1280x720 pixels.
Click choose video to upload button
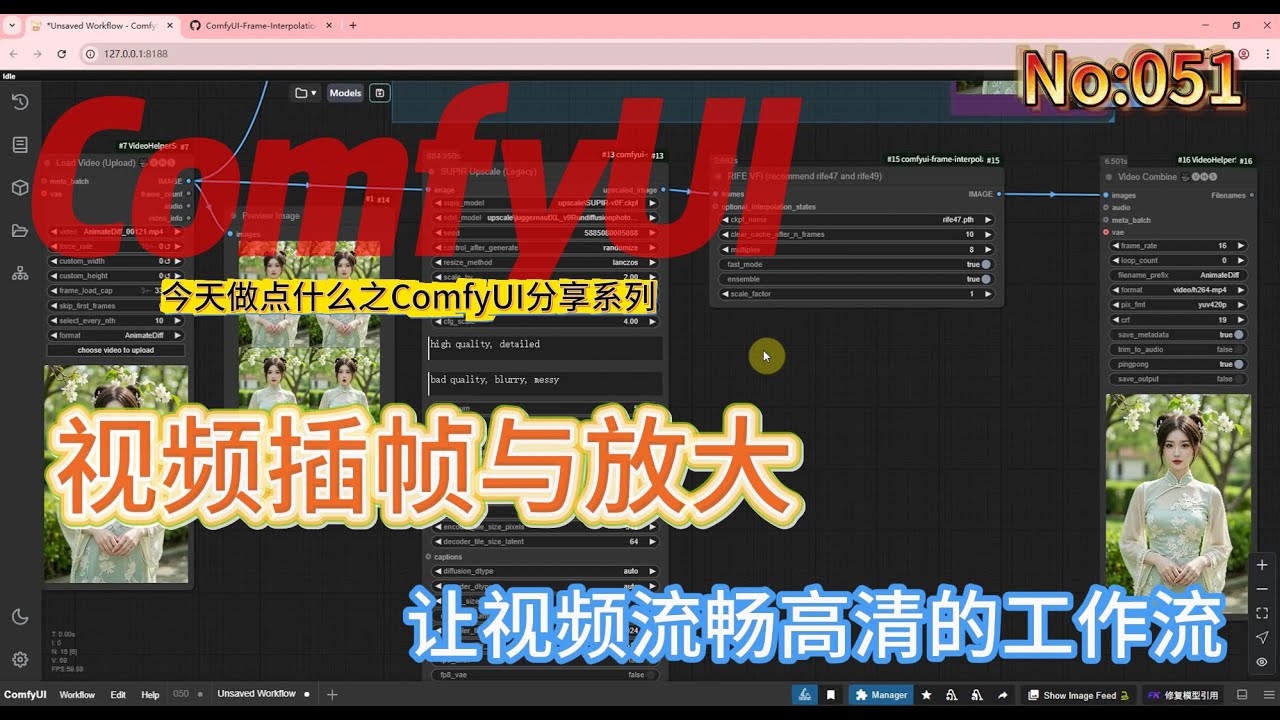tap(117, 350)
